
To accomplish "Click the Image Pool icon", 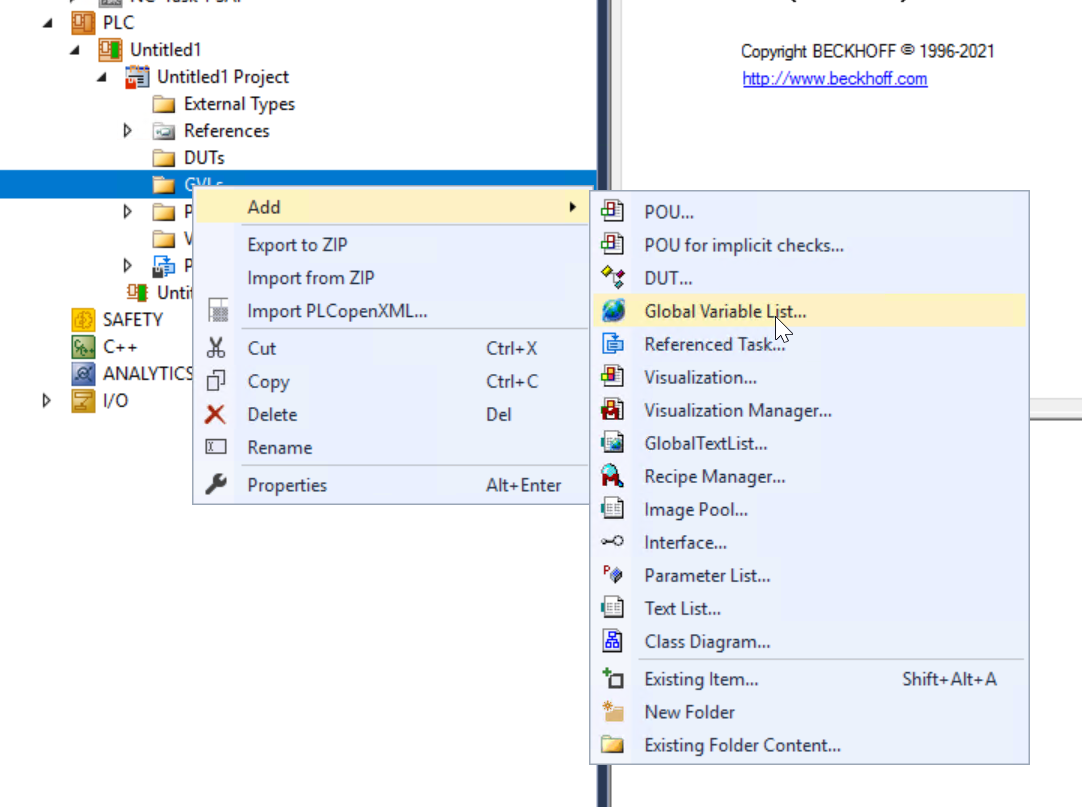I will 612,509.
